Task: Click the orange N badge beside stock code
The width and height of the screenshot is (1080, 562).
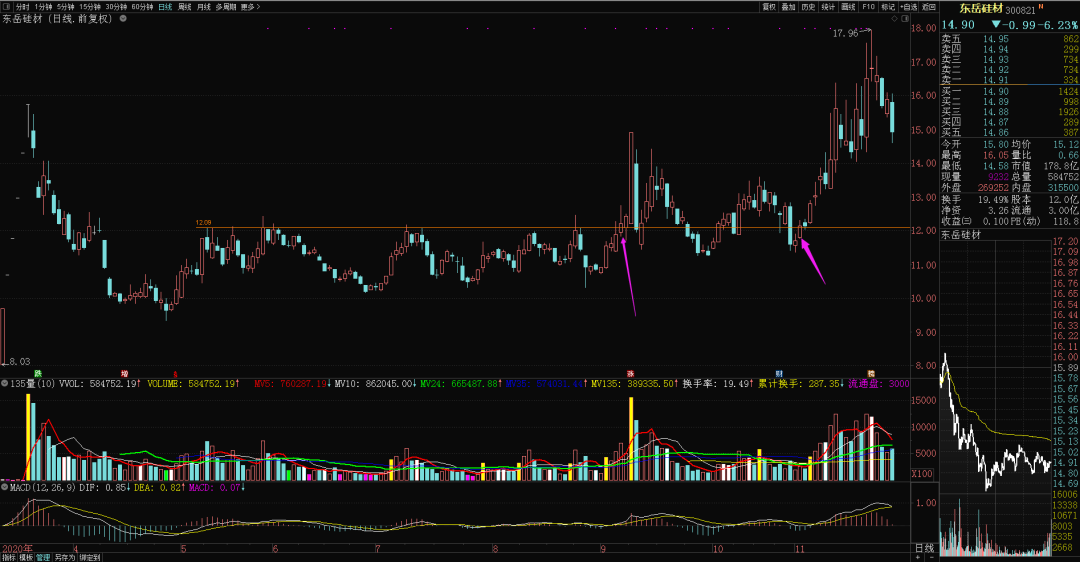Action: [x=1041, y=6]
